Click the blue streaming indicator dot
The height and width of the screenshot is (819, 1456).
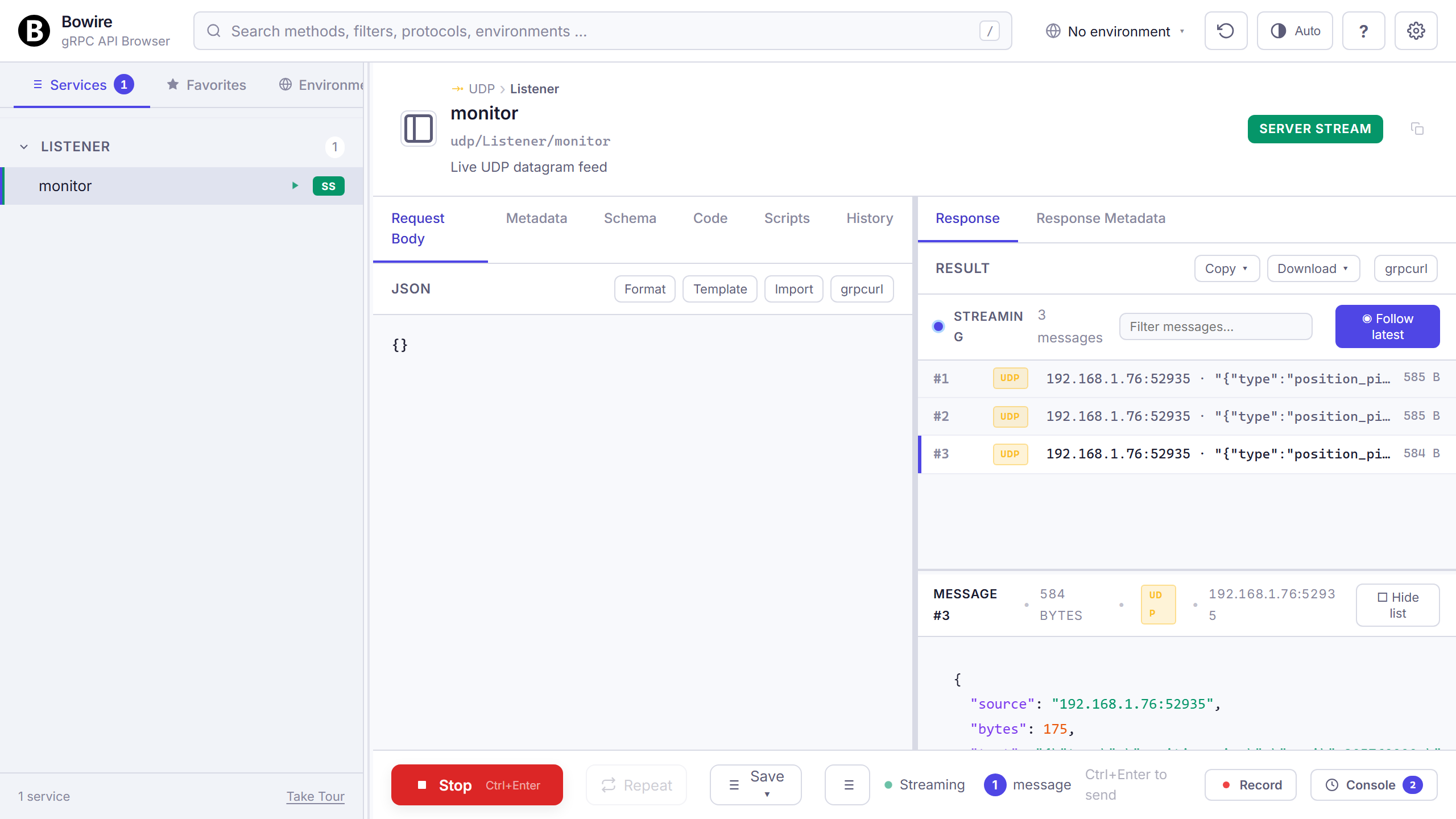click(938, 326)
